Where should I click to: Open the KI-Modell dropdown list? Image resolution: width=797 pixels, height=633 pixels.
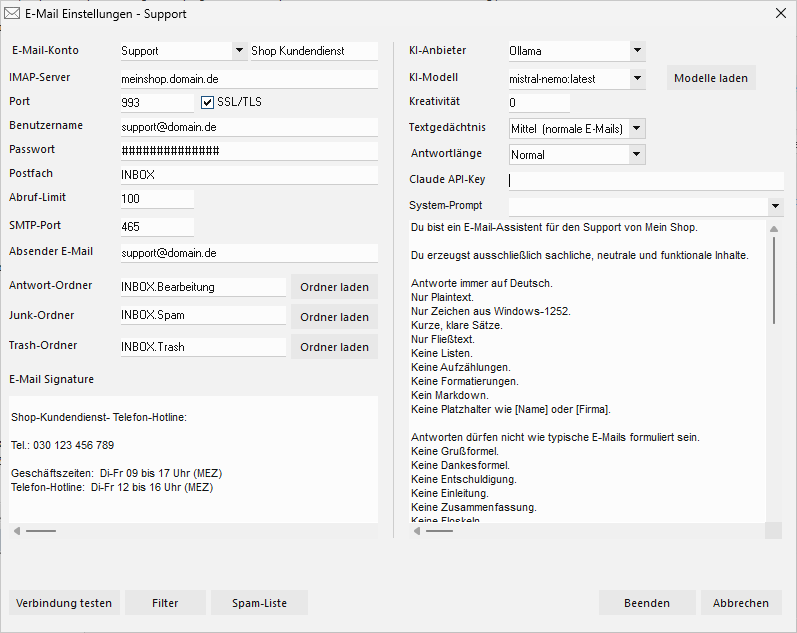coord(637,78)
